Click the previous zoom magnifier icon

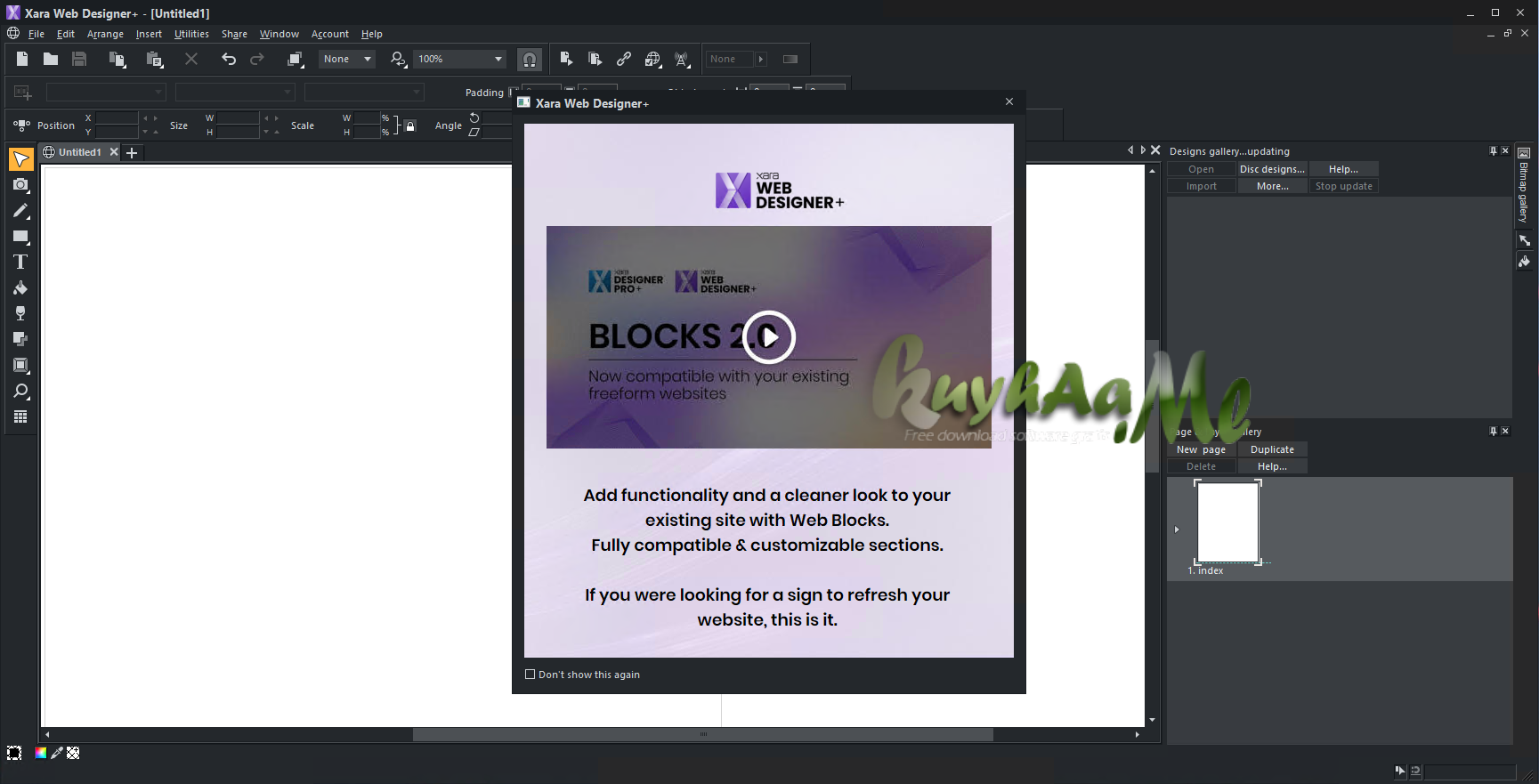pos(399,59)
